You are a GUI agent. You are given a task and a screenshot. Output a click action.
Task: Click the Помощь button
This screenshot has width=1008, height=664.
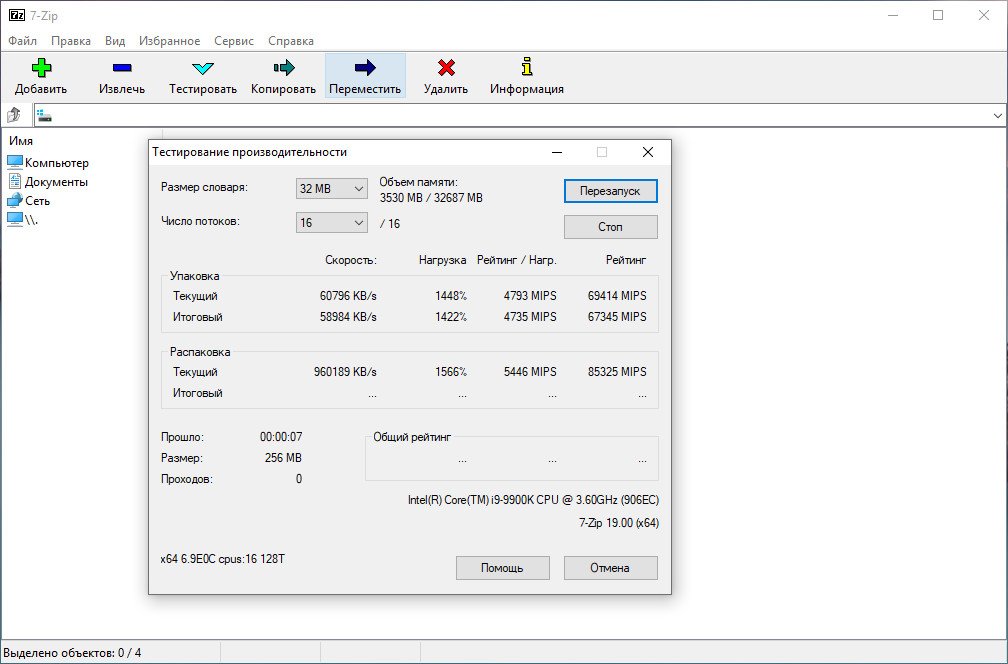503,568
